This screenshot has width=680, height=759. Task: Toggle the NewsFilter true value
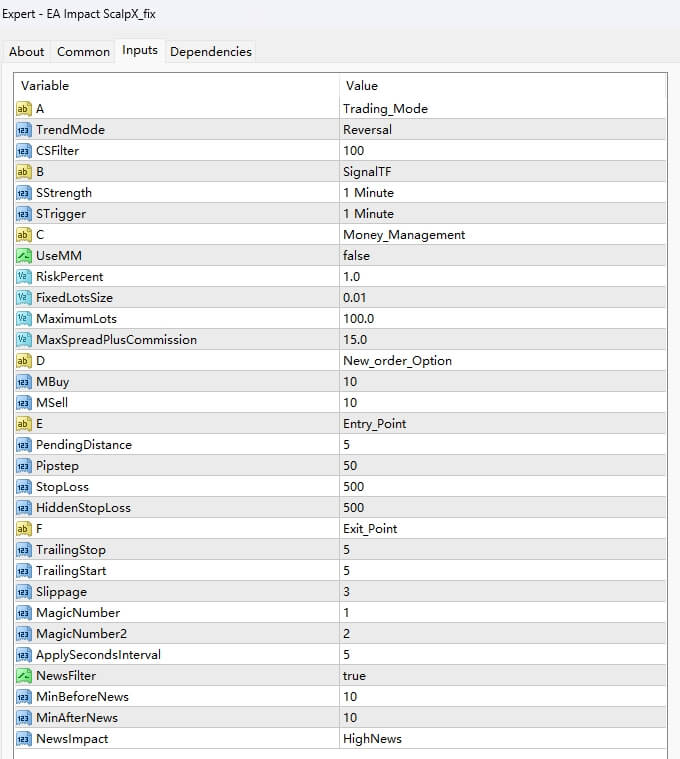354,675
